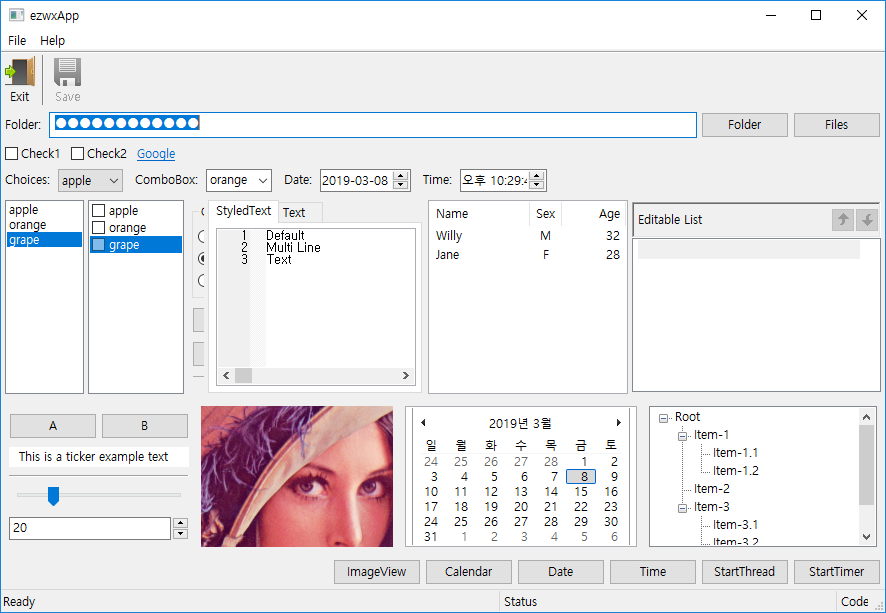
Task: Select orange in the plain list box
Action: (44, 225)
